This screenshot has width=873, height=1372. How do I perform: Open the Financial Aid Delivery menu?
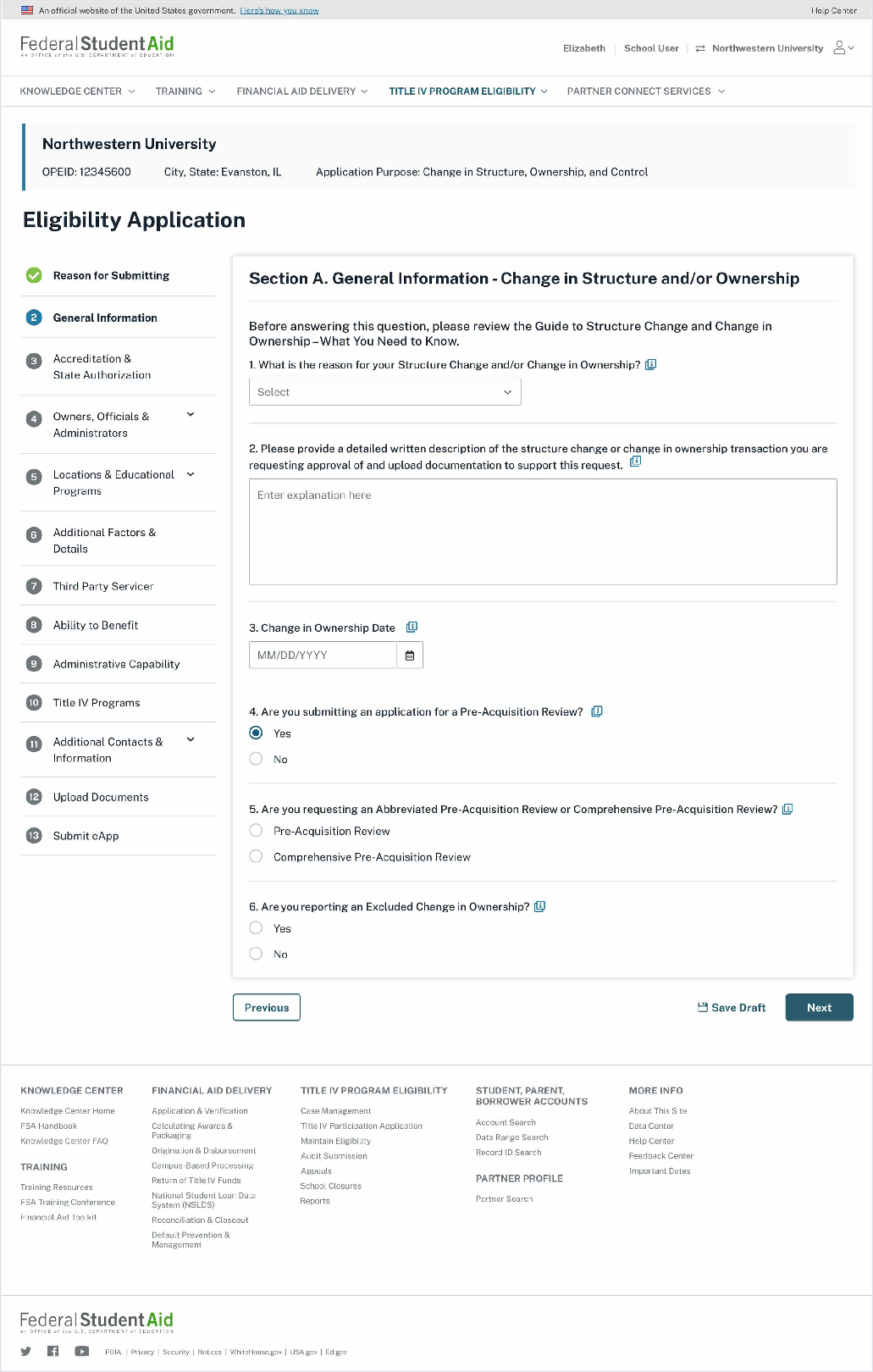click(301, 91)
